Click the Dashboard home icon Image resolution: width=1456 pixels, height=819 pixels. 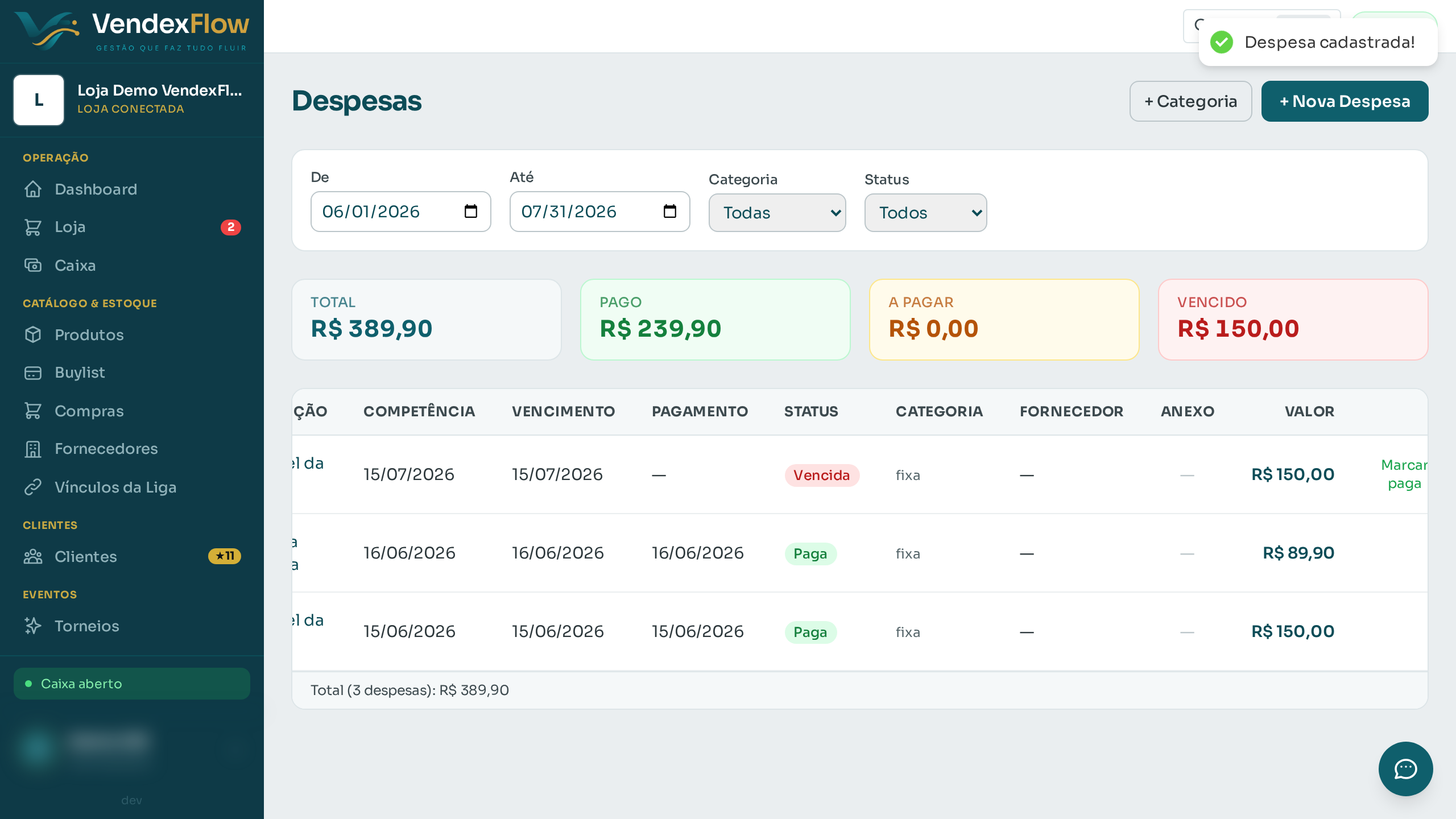[33, 189]
